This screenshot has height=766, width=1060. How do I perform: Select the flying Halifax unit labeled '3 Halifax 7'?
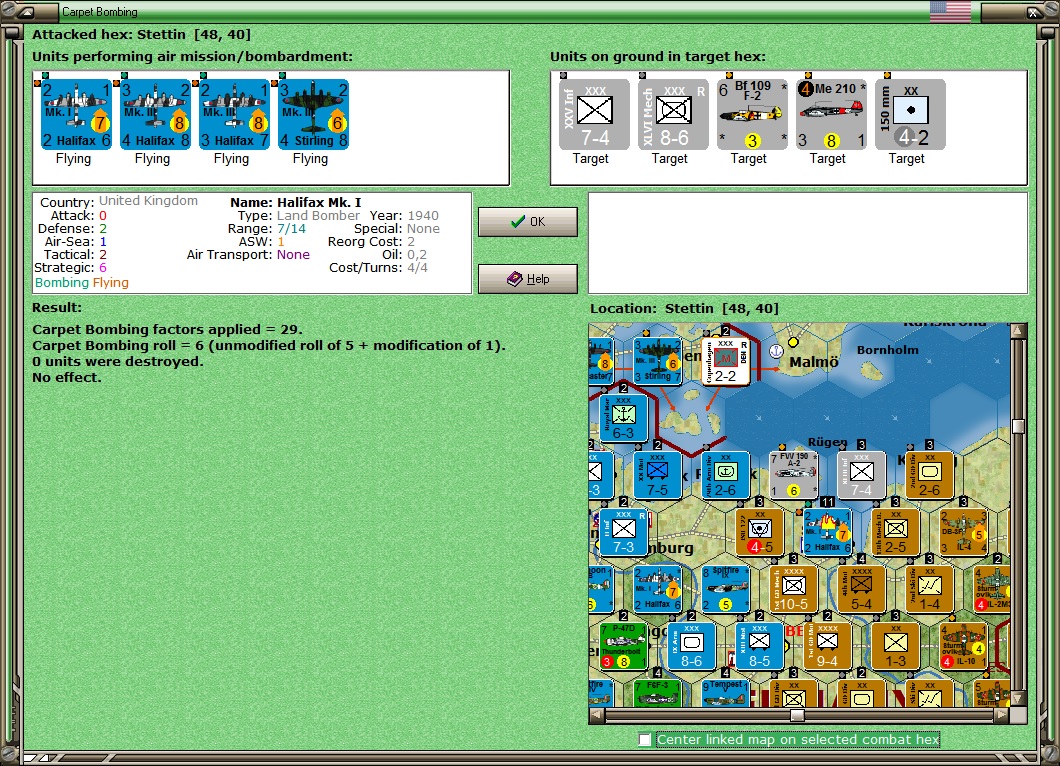pos(234,114)
